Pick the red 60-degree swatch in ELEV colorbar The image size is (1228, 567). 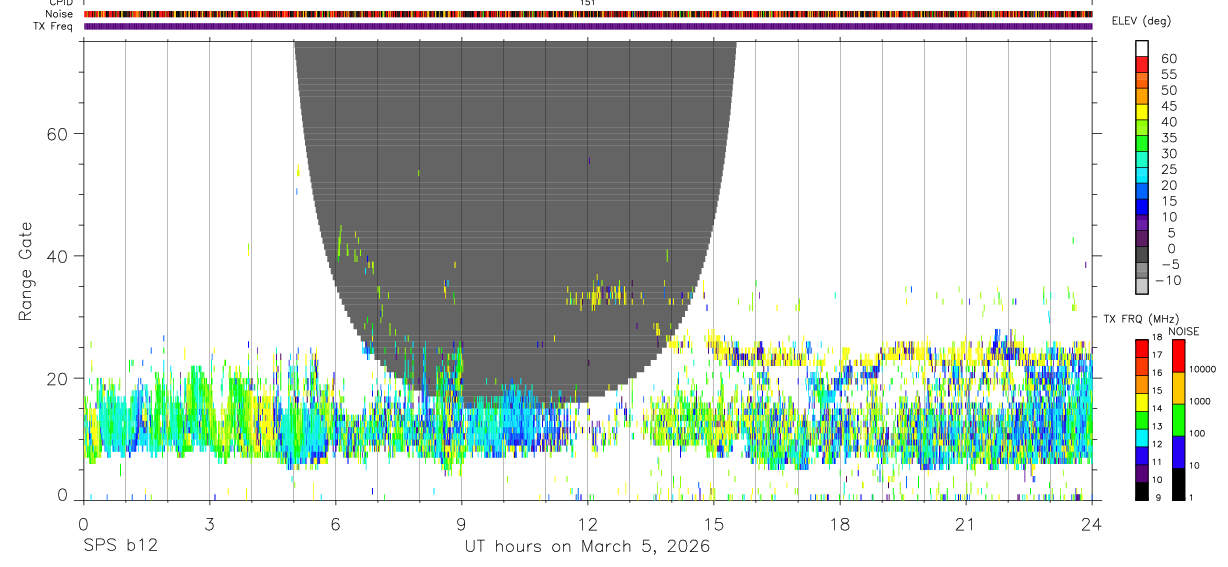1143,63
